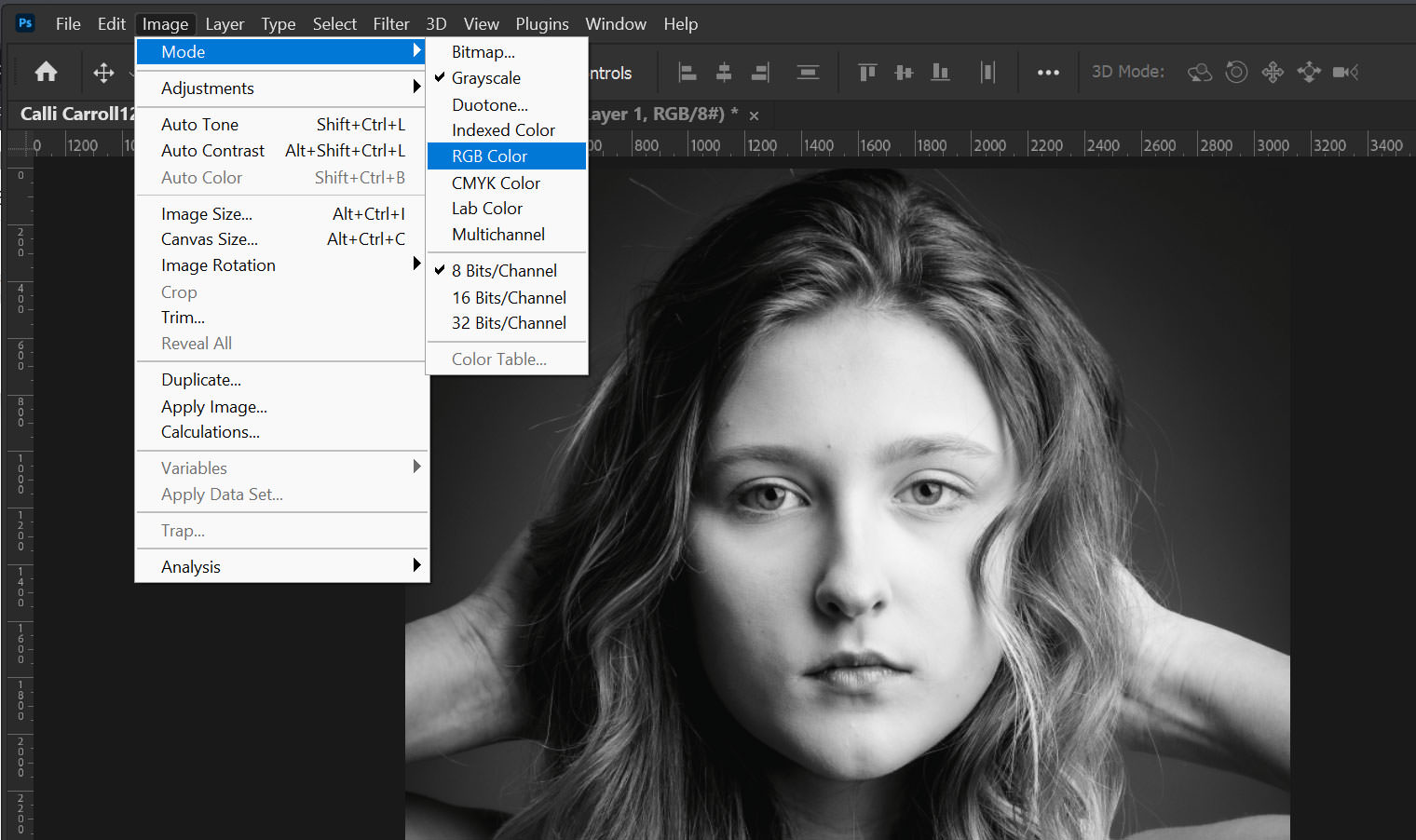Select the Move tool icon in options bar
The height and width of the screenshot is (840, 1416).
pyautogui.click(x=103, y=72)
